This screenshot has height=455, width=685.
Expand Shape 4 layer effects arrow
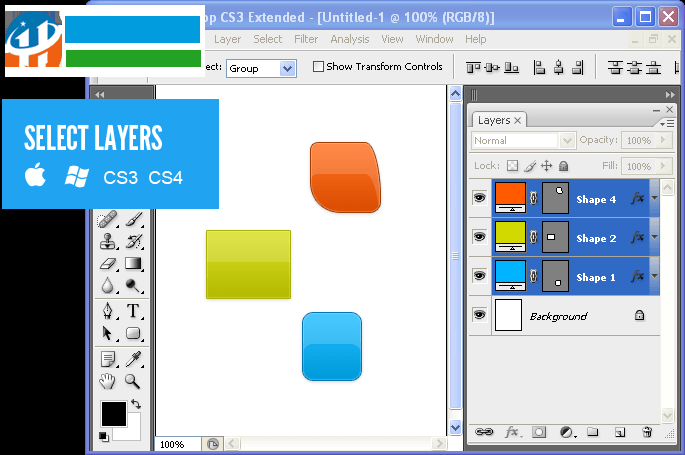(x=654, y=198)
